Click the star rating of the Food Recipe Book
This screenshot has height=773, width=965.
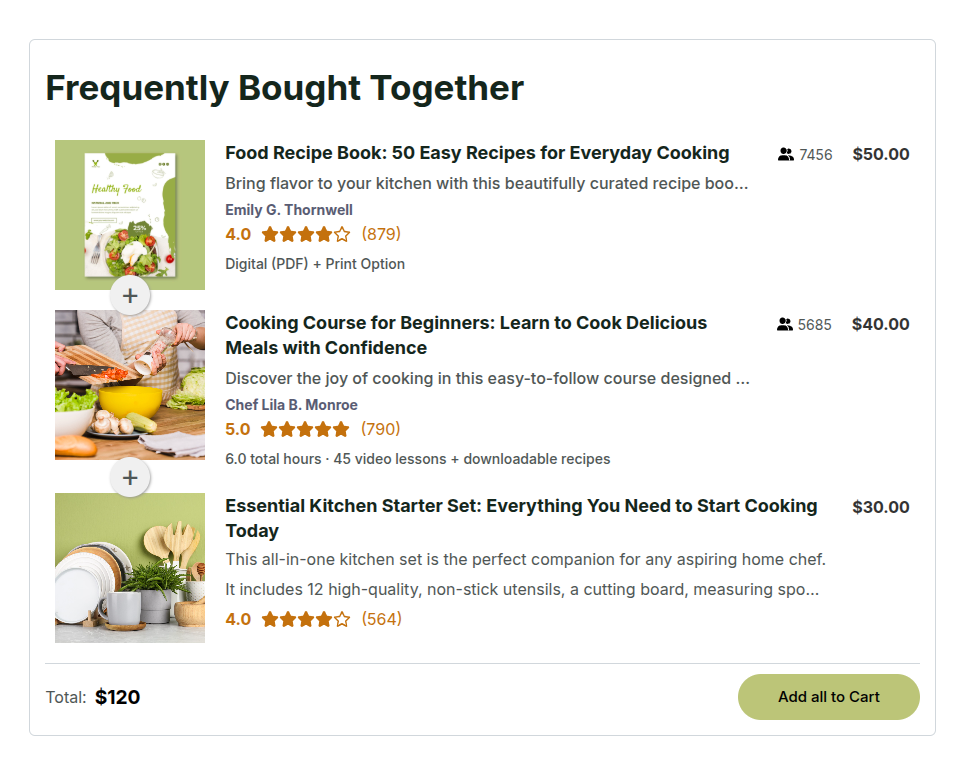305,235
